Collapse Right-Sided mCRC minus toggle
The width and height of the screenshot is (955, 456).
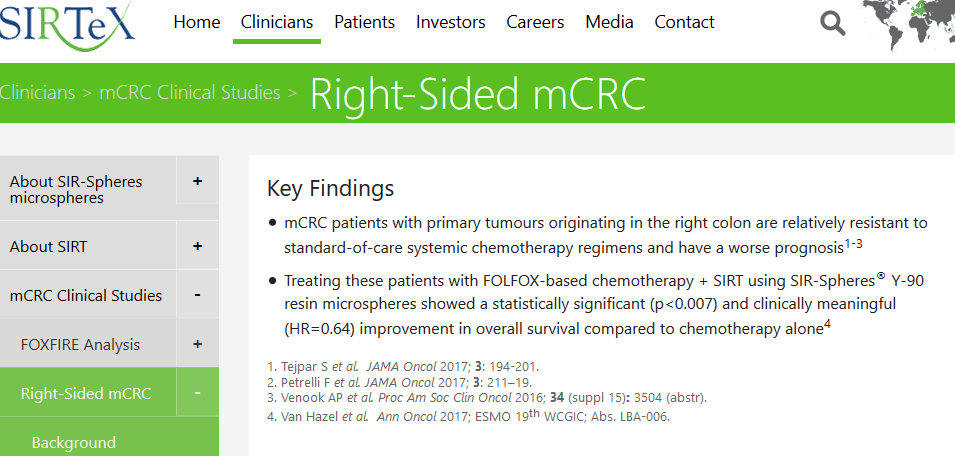(197, 393)
